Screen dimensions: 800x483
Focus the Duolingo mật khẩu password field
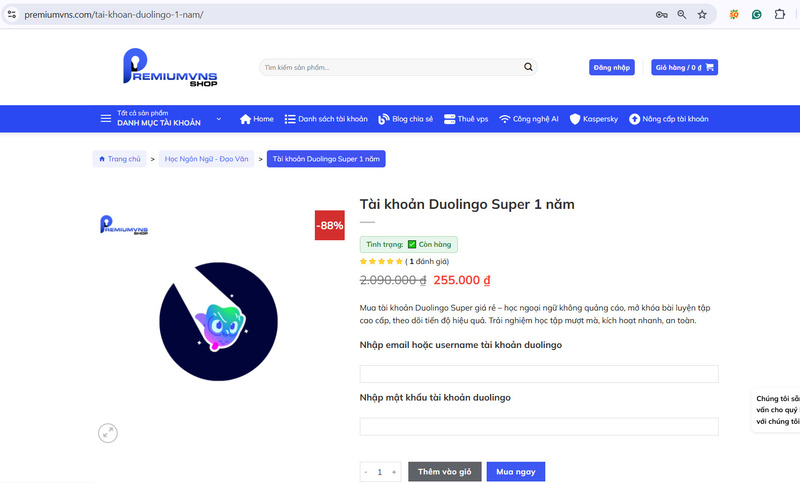pos(539,426)
